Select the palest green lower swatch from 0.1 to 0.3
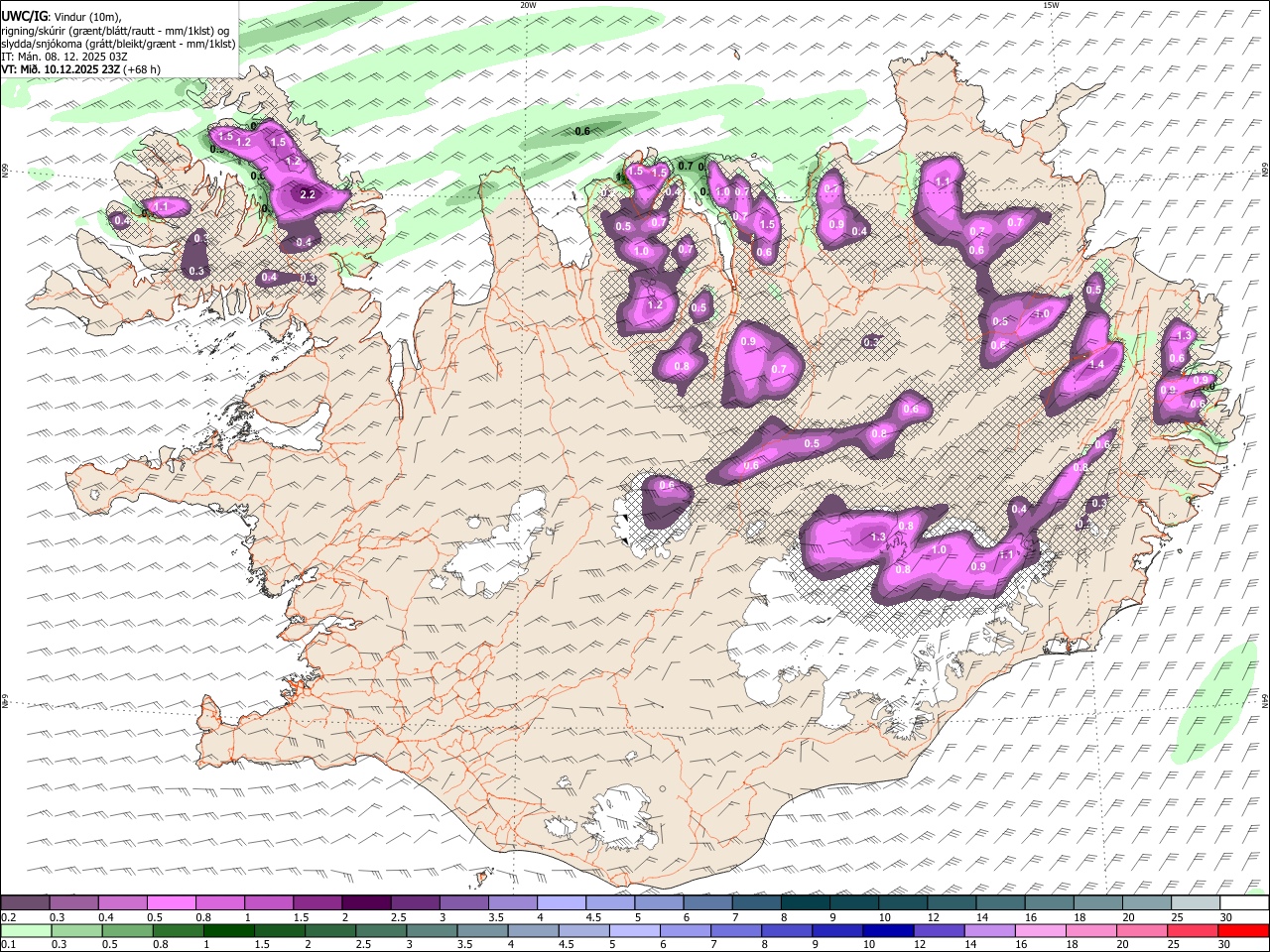 click(26, 930)
